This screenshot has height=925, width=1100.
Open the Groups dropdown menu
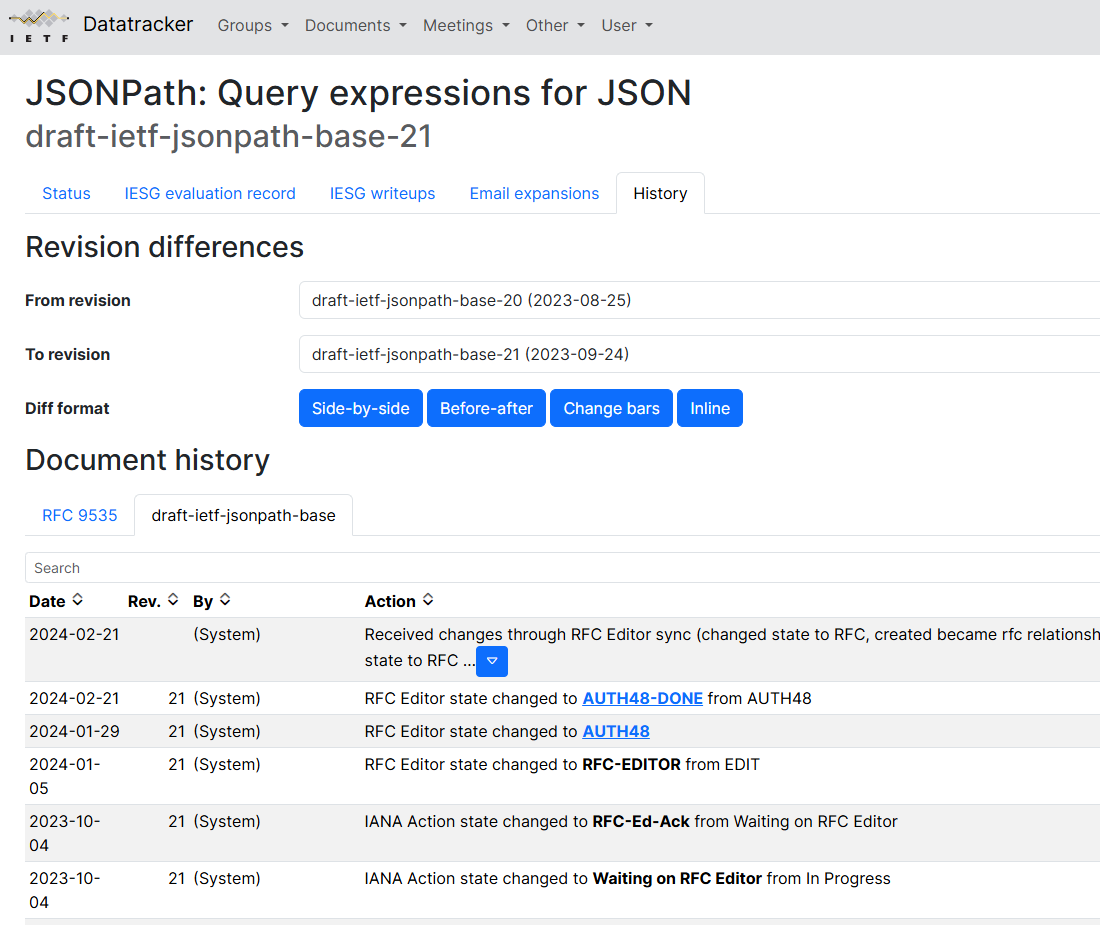(253, 25)
